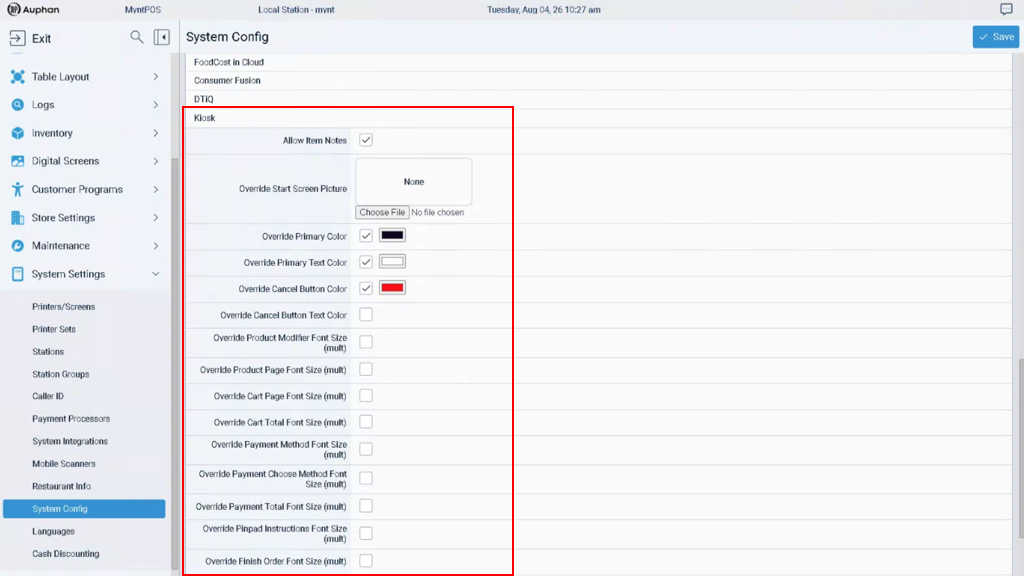Expand Store Settings chevron
This screenshot has height=576, width=1024.
click(x=155, y=217)
